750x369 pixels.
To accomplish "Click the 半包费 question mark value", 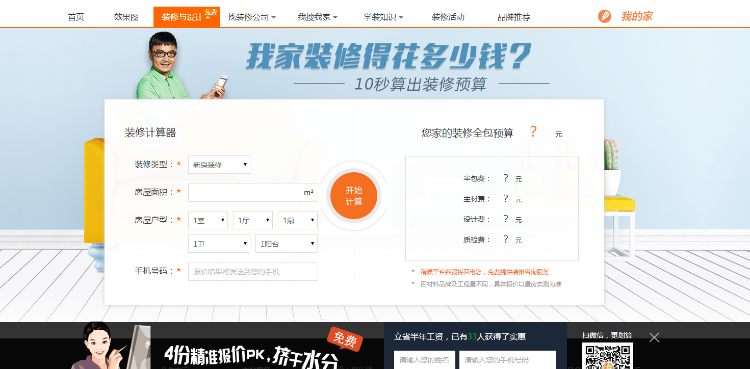I will click(x=506, y=178).
